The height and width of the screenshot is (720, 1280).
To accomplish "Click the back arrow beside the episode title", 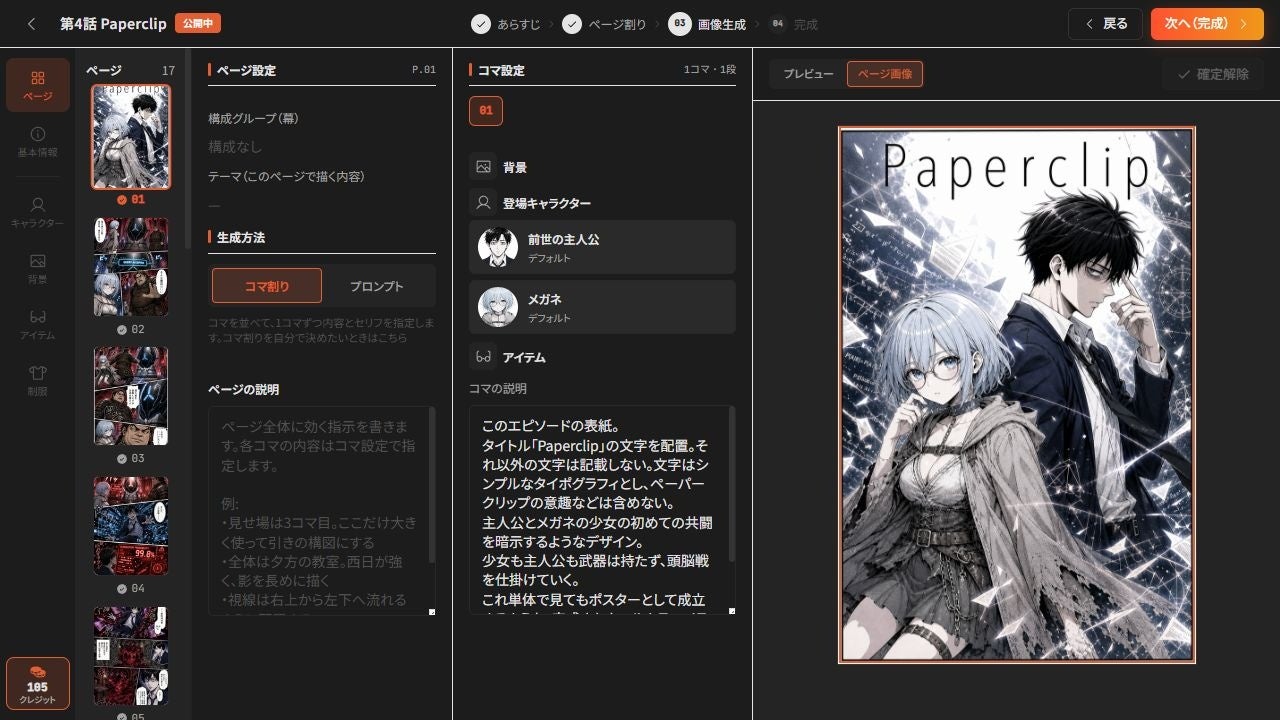I will pos(32,24).
